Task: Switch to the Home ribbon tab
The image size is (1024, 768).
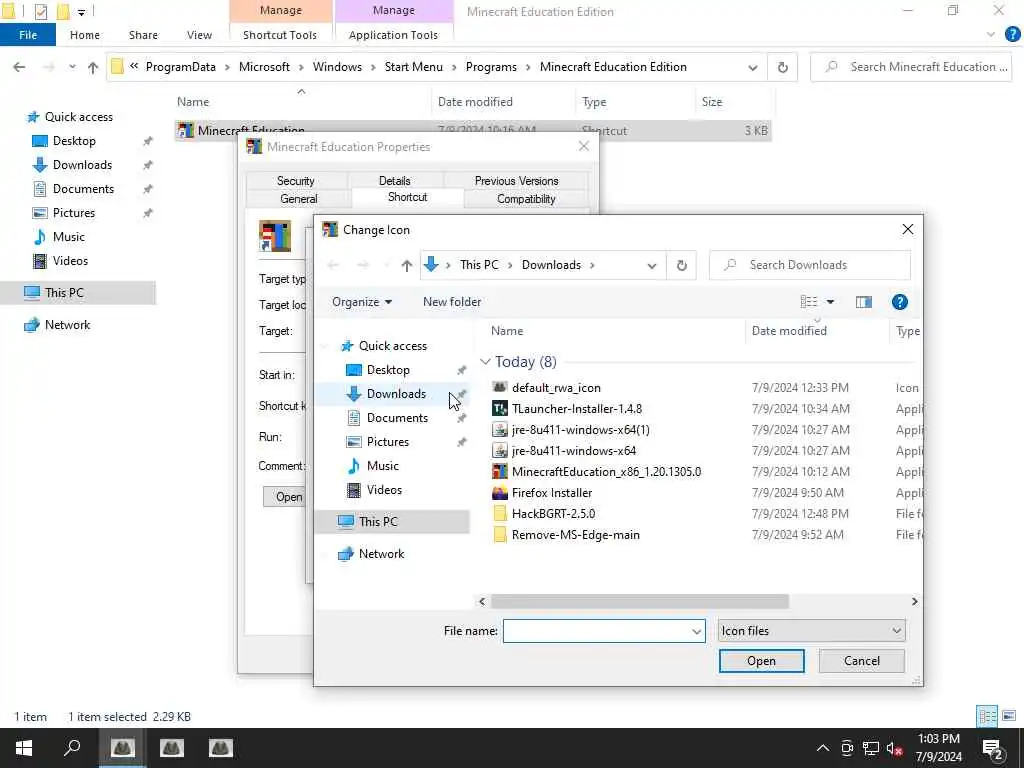Action: (85, 35)
